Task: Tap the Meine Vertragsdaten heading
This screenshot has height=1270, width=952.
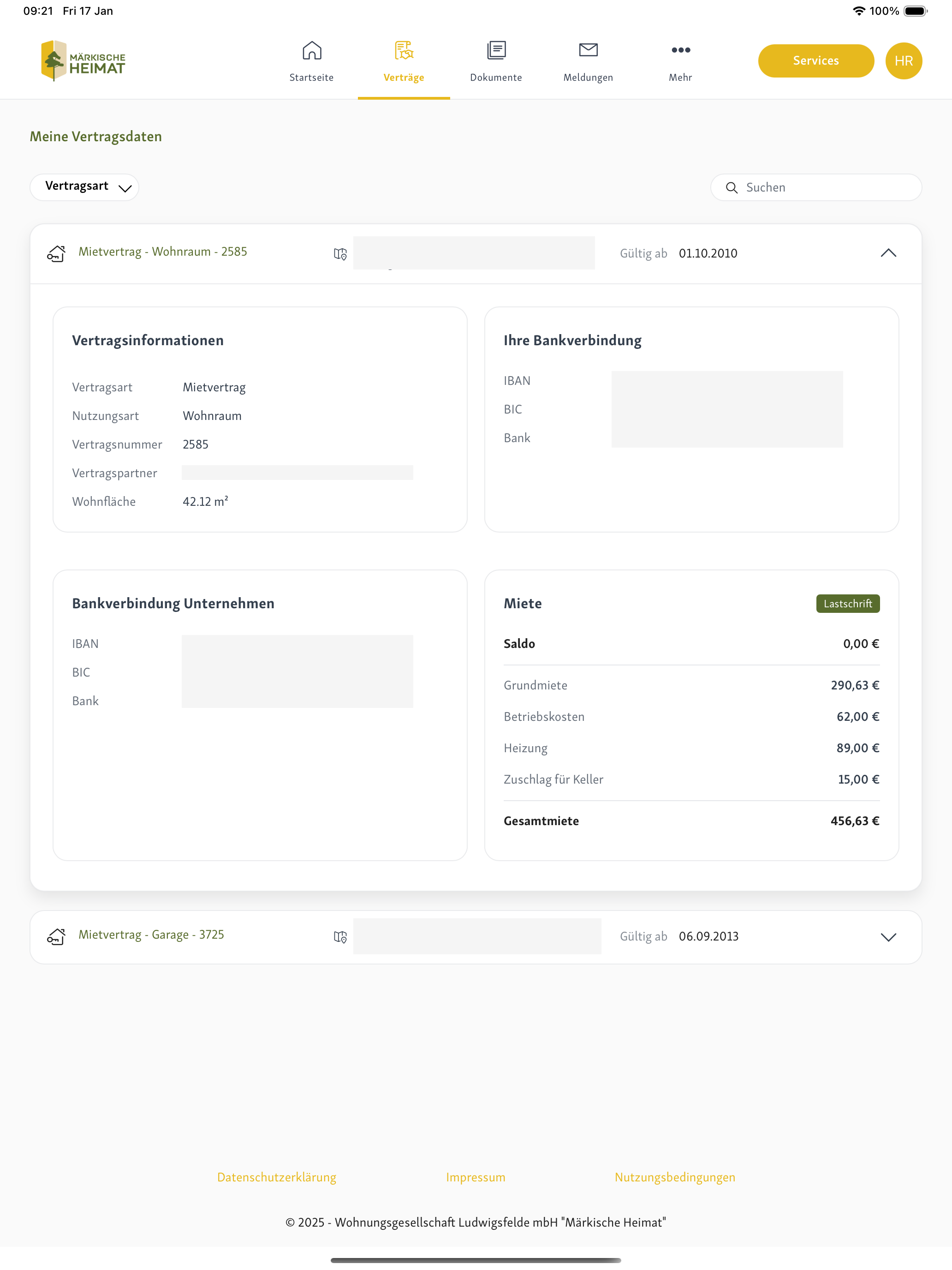Action: coord(96,137)
